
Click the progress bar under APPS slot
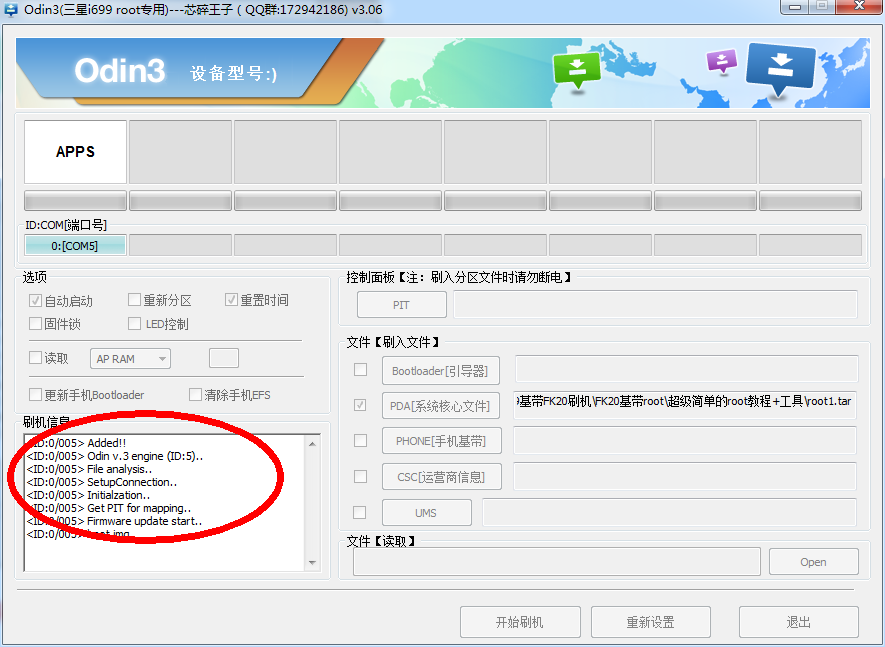75,200
